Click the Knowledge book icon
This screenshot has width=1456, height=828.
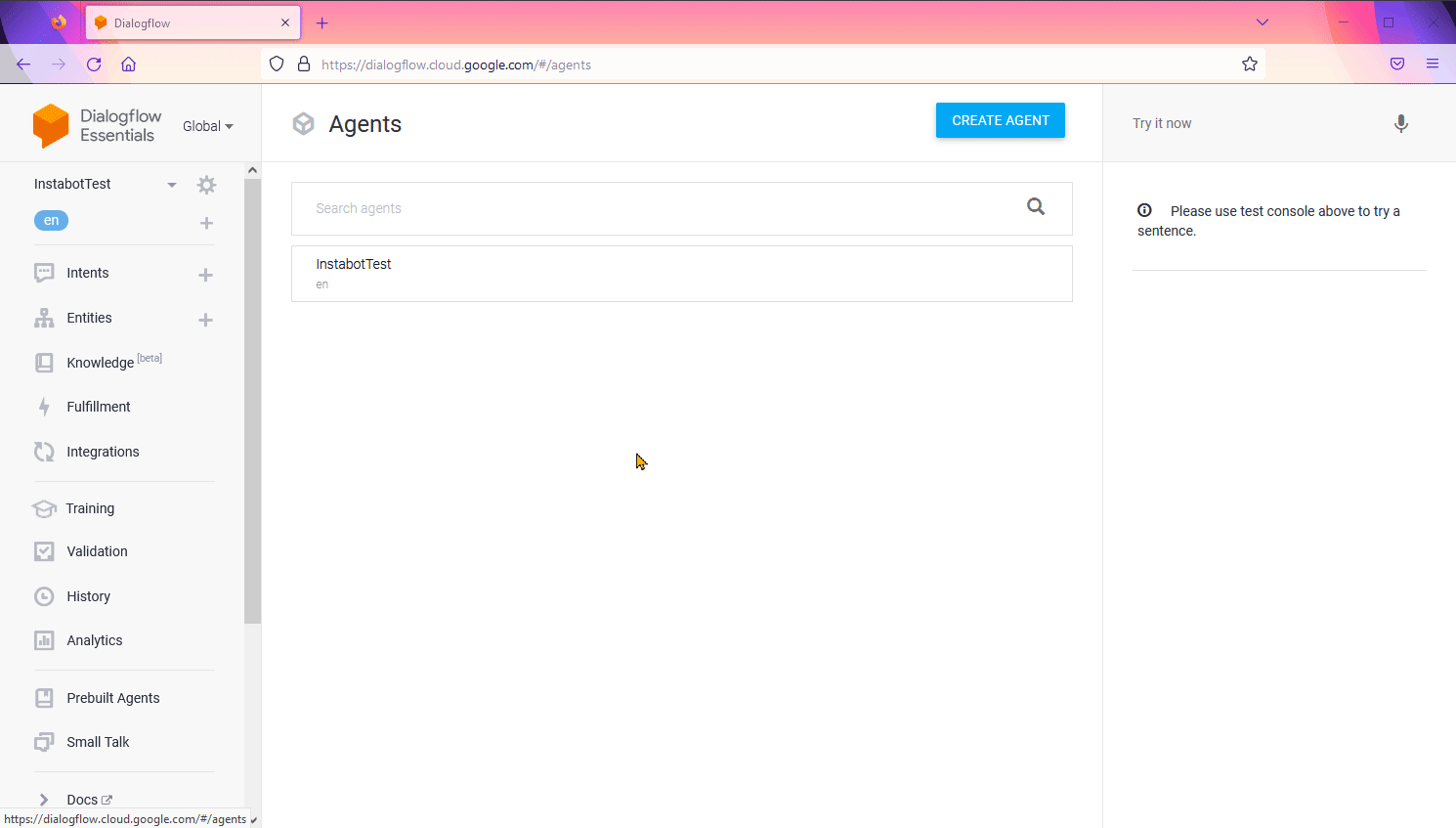[x=44, y=363]
